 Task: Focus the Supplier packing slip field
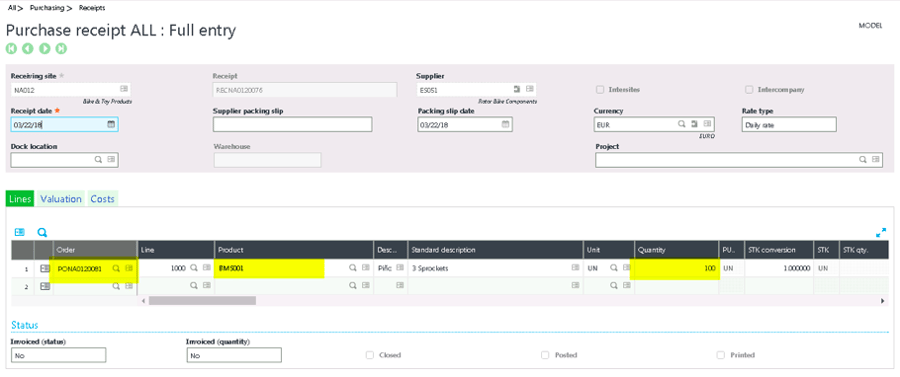point(293,125)
